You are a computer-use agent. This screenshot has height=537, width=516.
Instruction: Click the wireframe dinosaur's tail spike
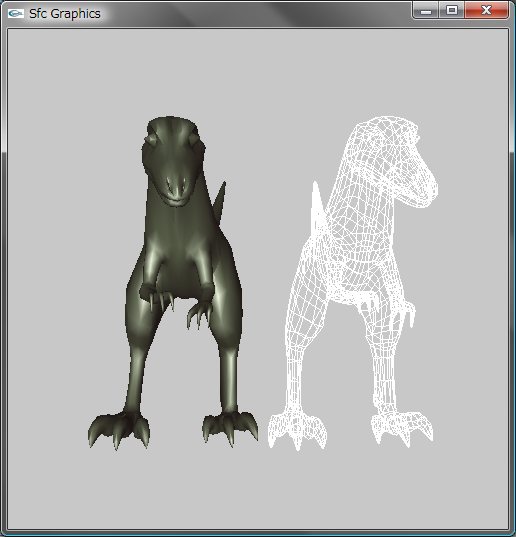click(317, 204)
